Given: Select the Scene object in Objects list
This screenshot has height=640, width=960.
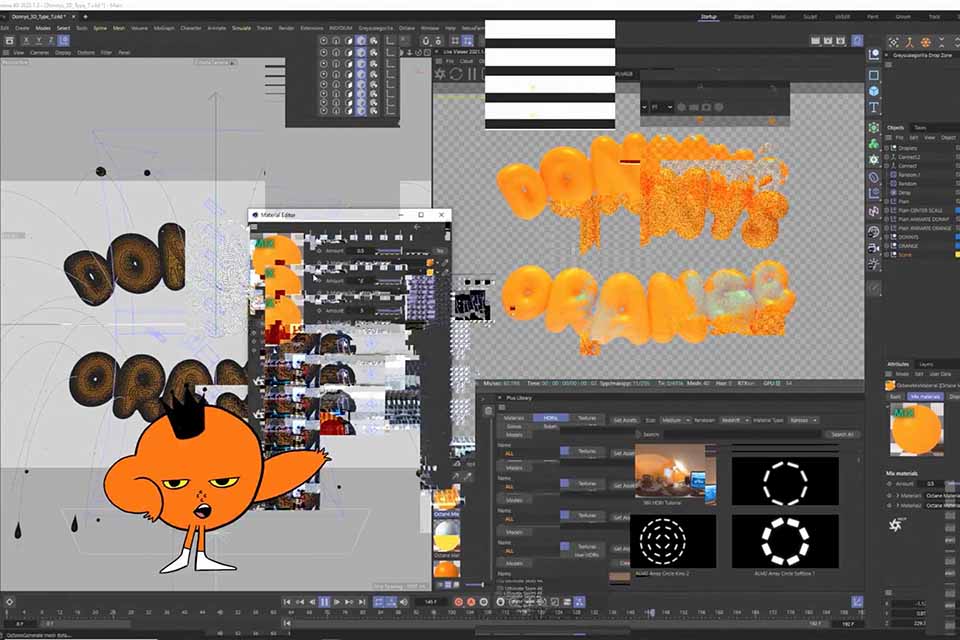Looking at the screenshot, I should pos(904,255).
